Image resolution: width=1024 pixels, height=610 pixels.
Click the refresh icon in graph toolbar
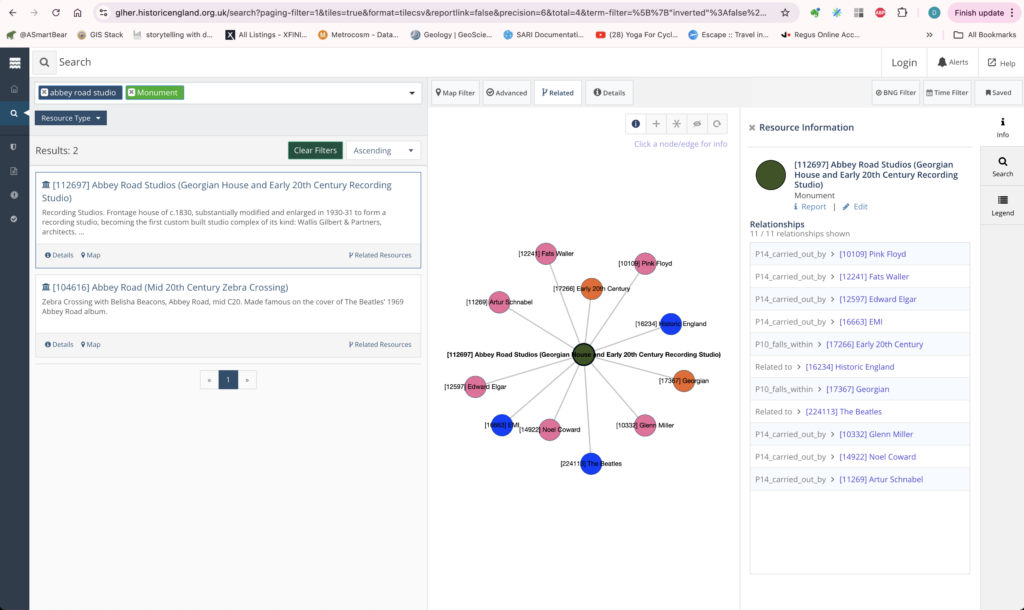click(x=717, y=124)
